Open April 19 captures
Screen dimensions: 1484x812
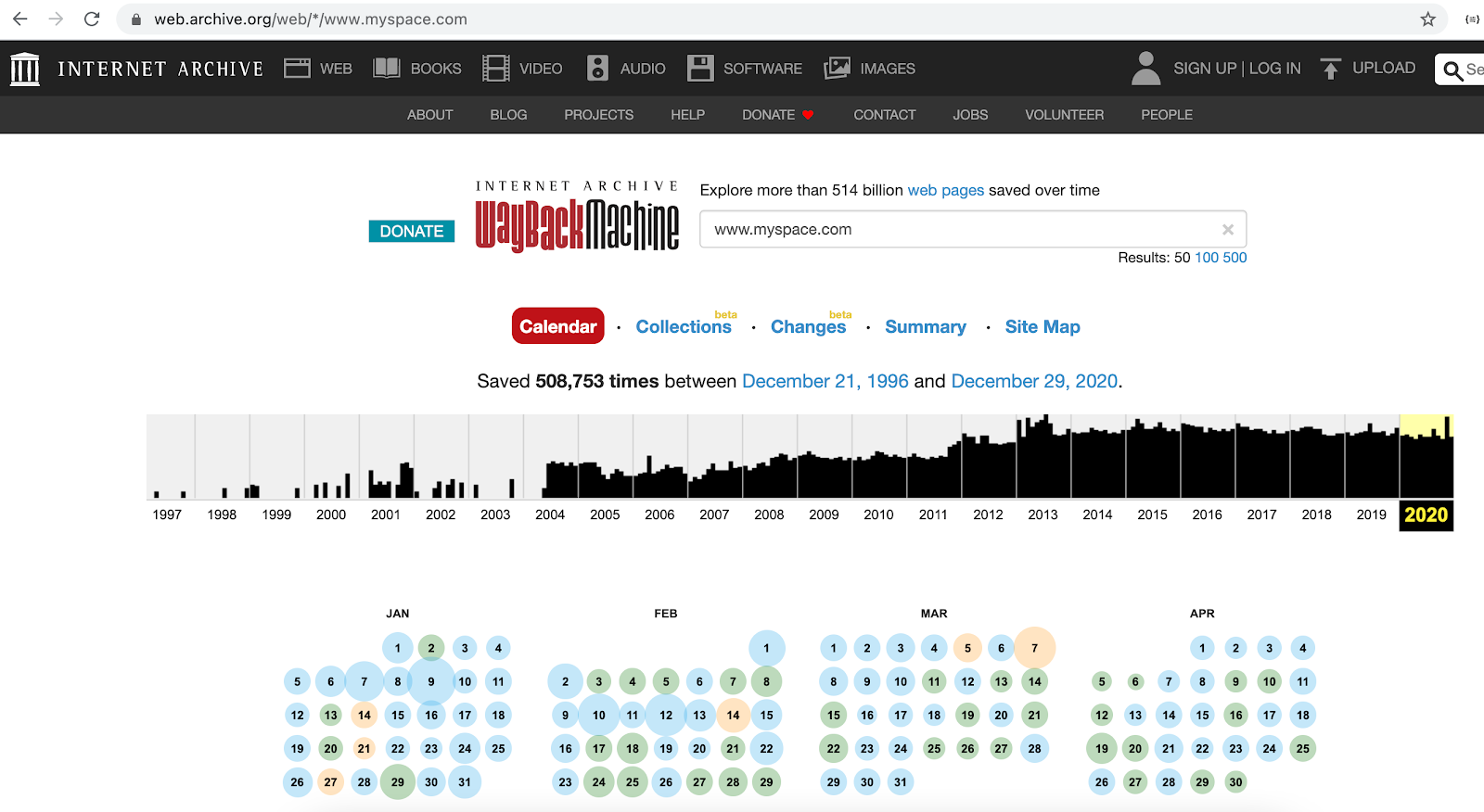tap(1102, 748)
